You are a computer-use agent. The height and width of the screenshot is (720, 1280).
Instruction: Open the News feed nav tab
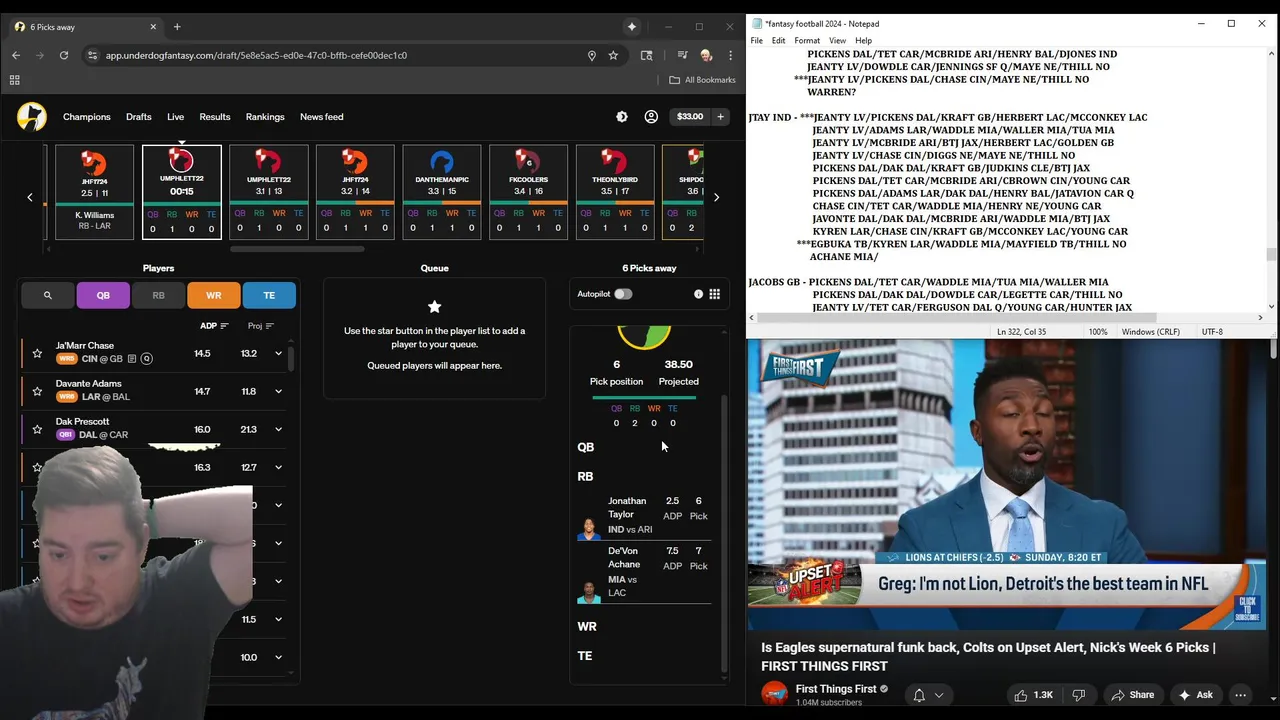[322, 117]
